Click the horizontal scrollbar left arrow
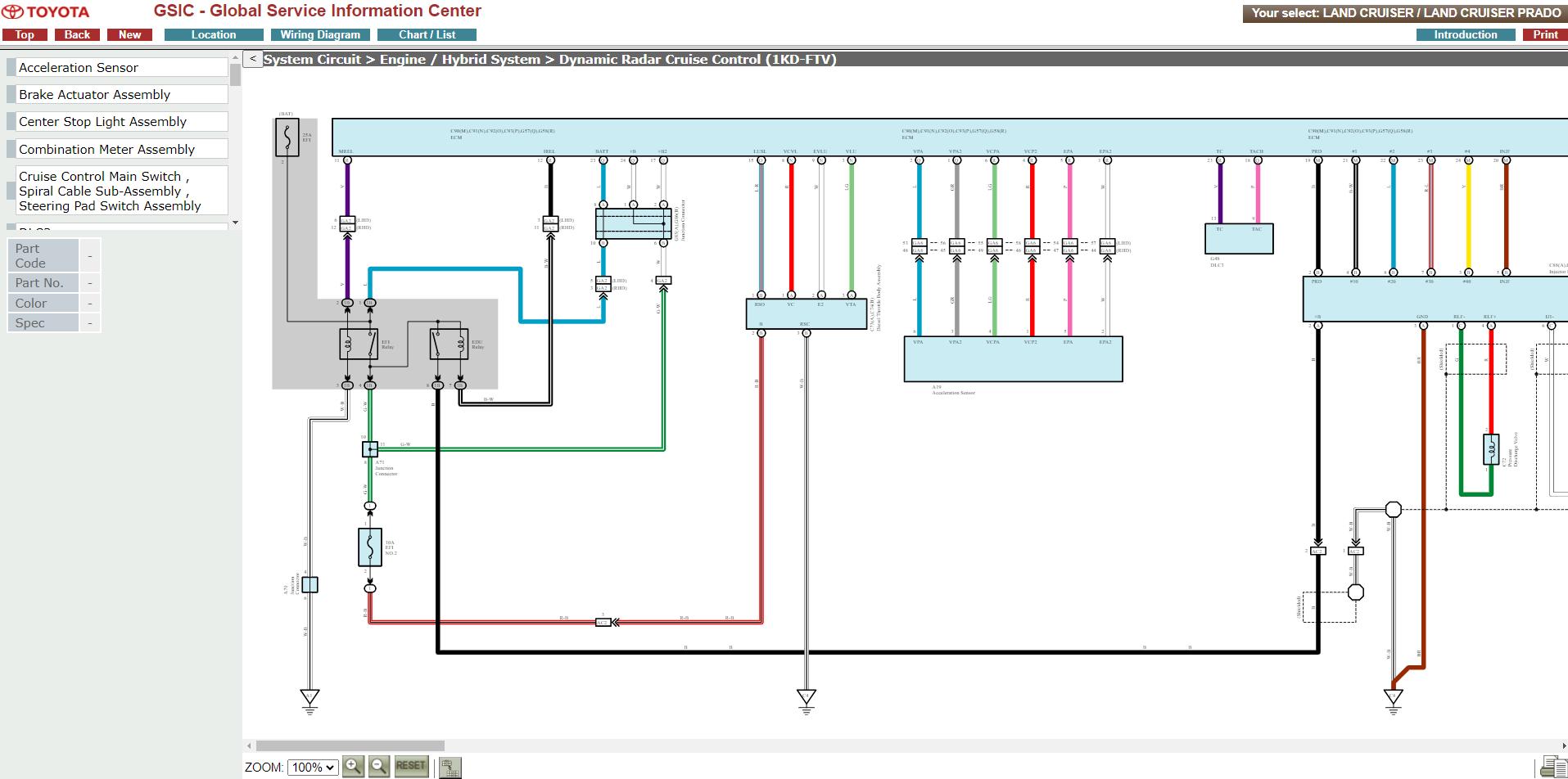 point(249,746)
